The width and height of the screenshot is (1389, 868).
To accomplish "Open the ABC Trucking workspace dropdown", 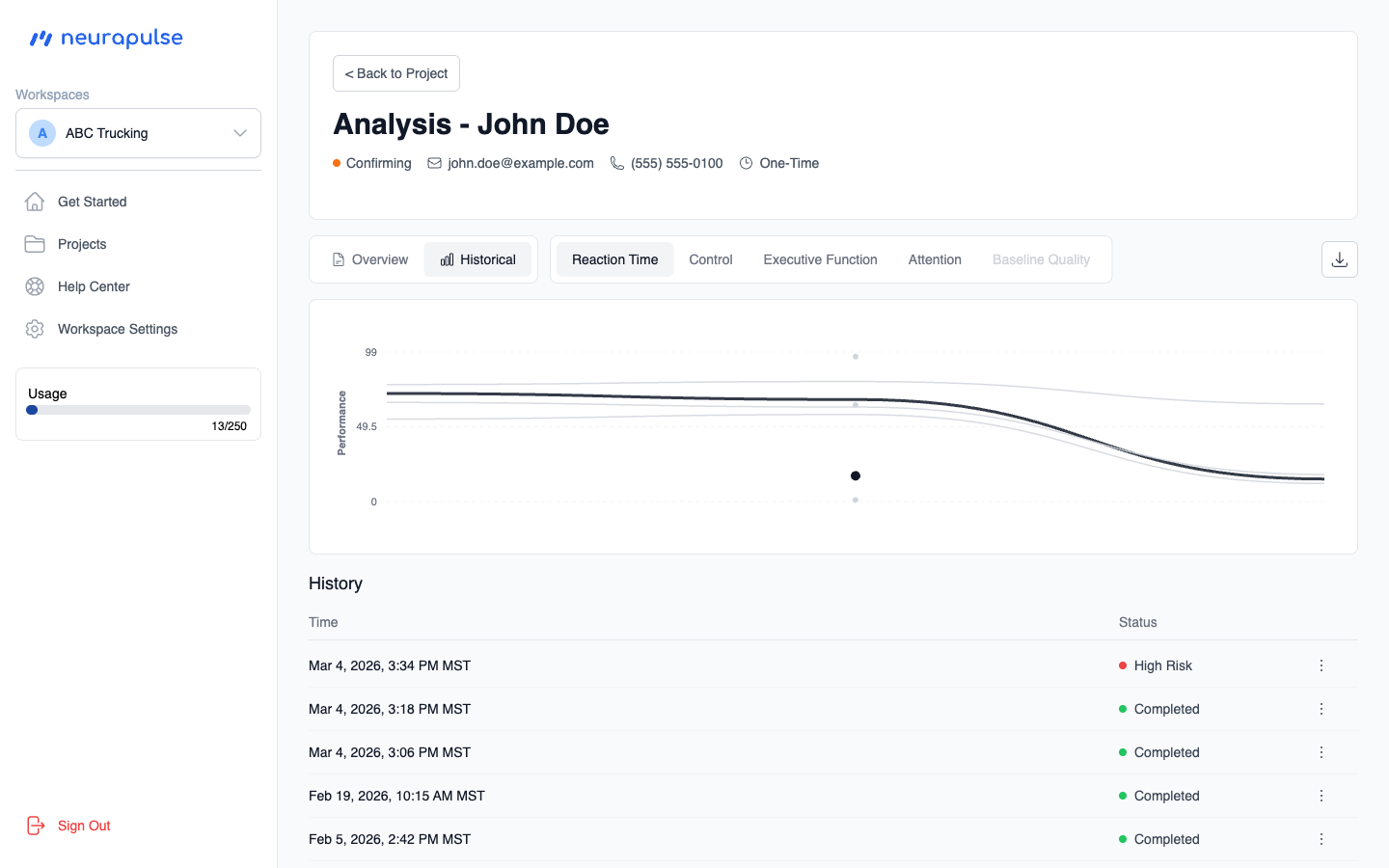I will [239, 133].
